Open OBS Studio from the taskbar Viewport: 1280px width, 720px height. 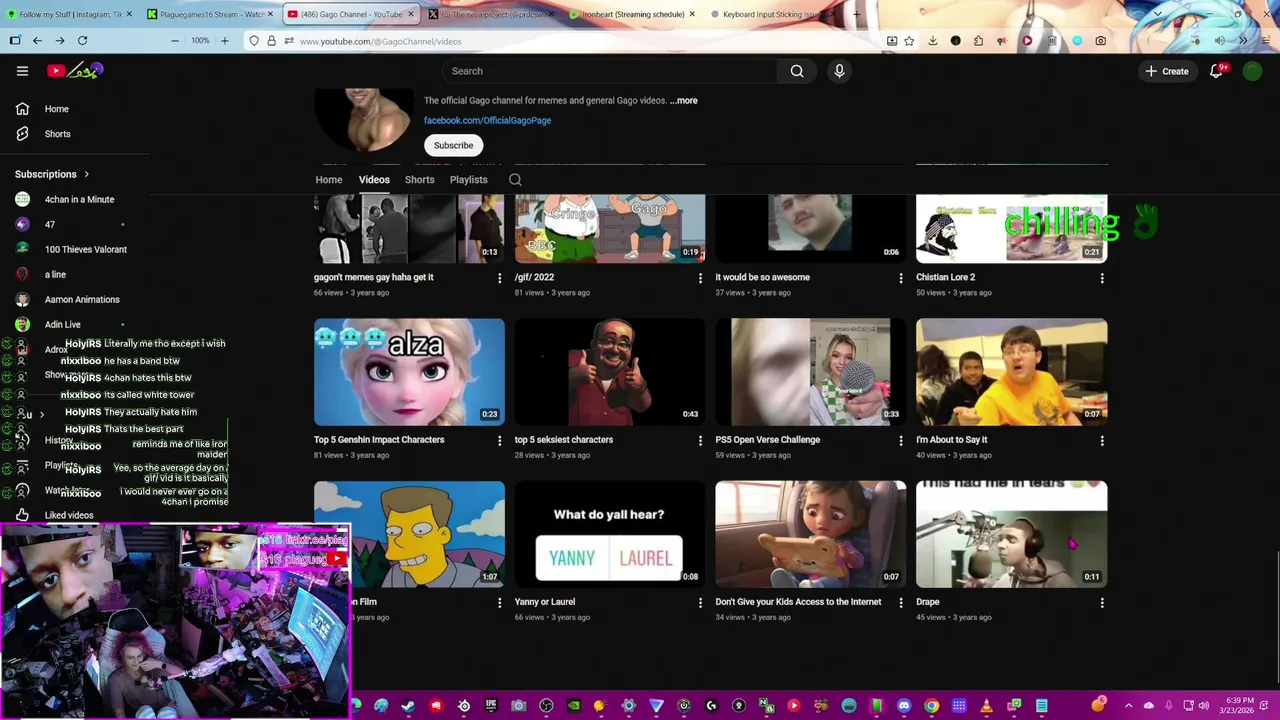[x=546, y=706]
